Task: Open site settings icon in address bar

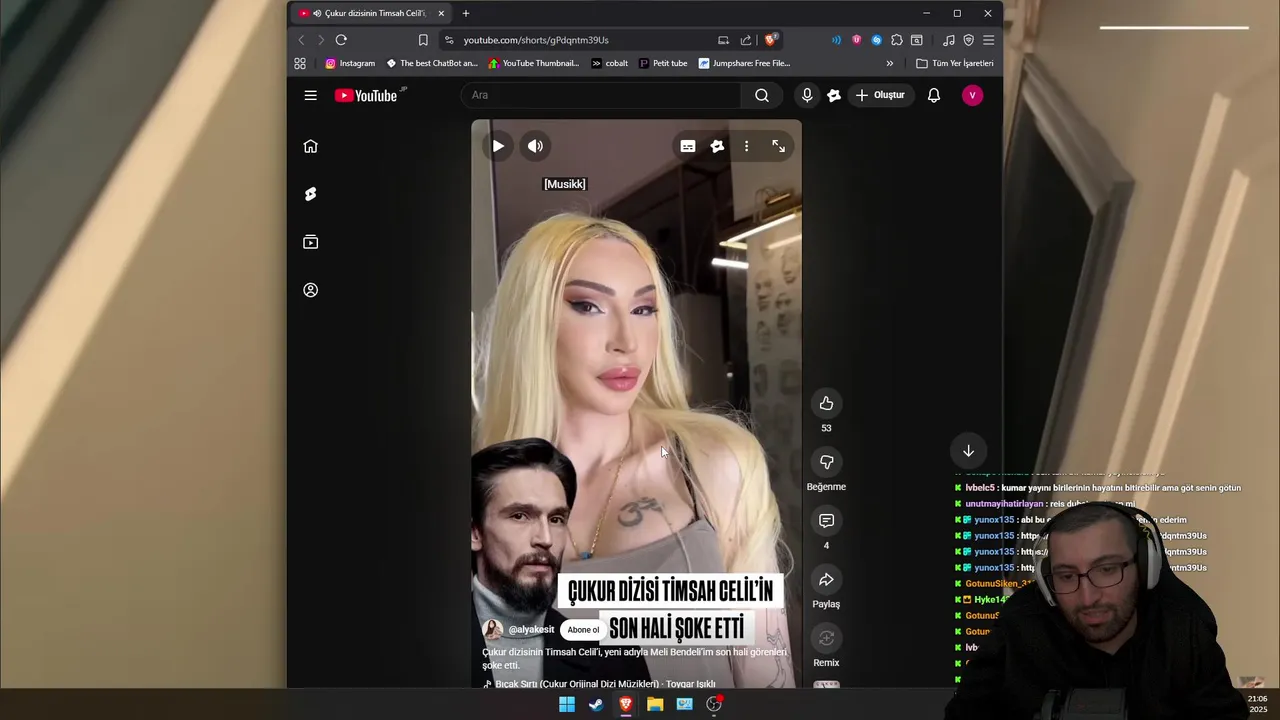Action: (x=449, y=40)
